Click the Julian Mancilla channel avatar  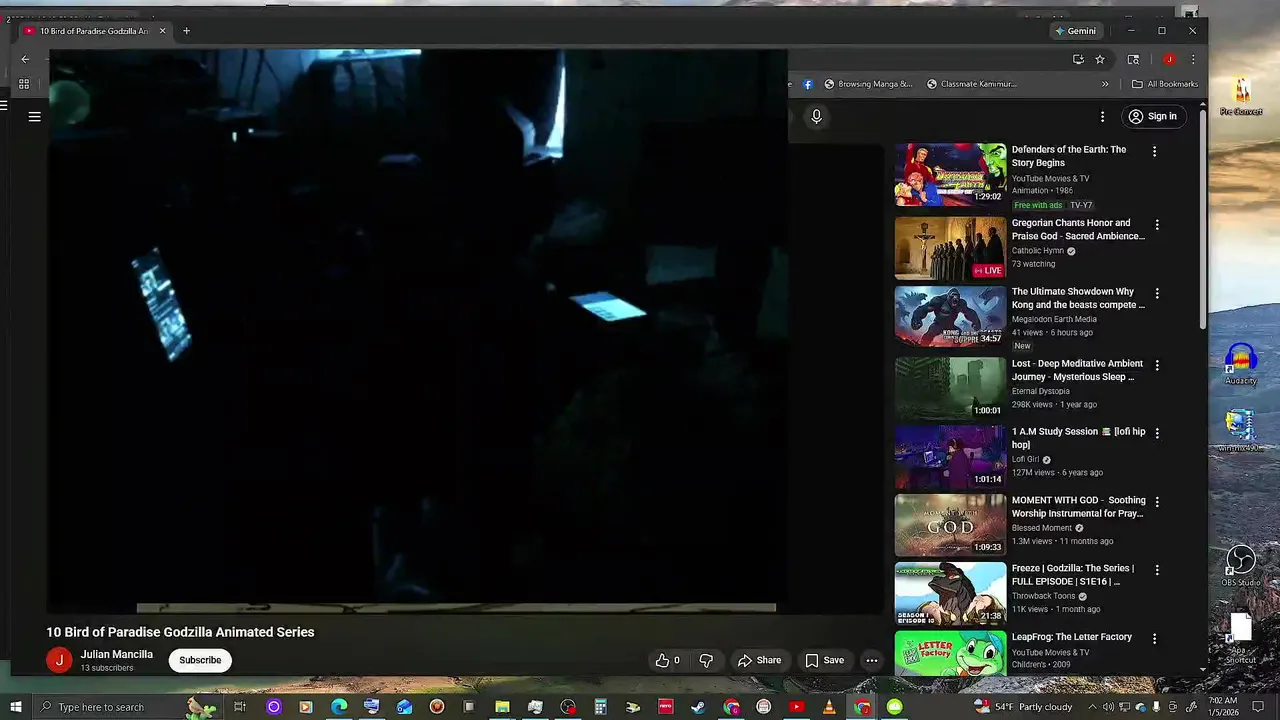[59, 660]
